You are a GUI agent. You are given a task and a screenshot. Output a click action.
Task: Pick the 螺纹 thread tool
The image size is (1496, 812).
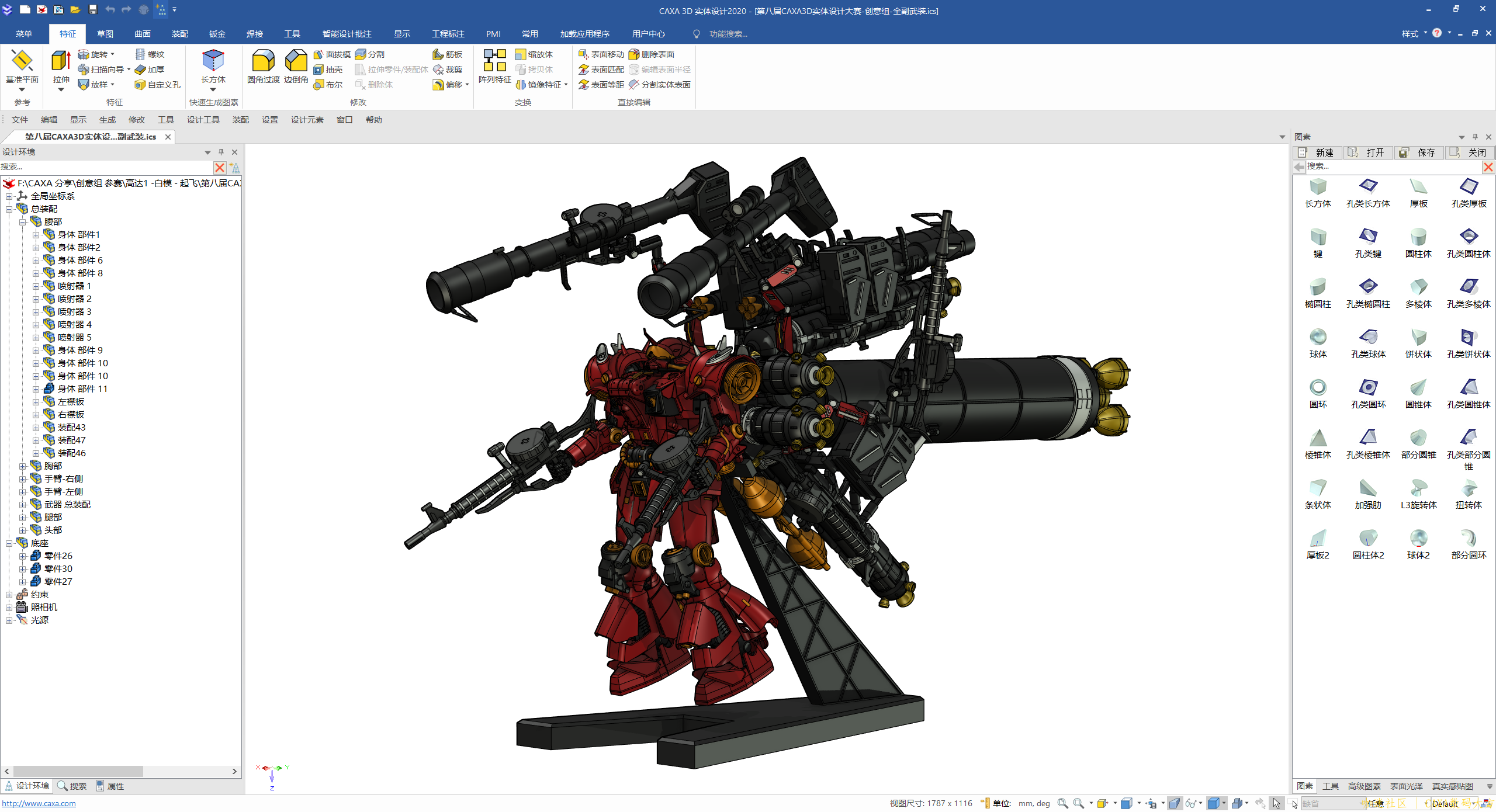tap(150, 54)
